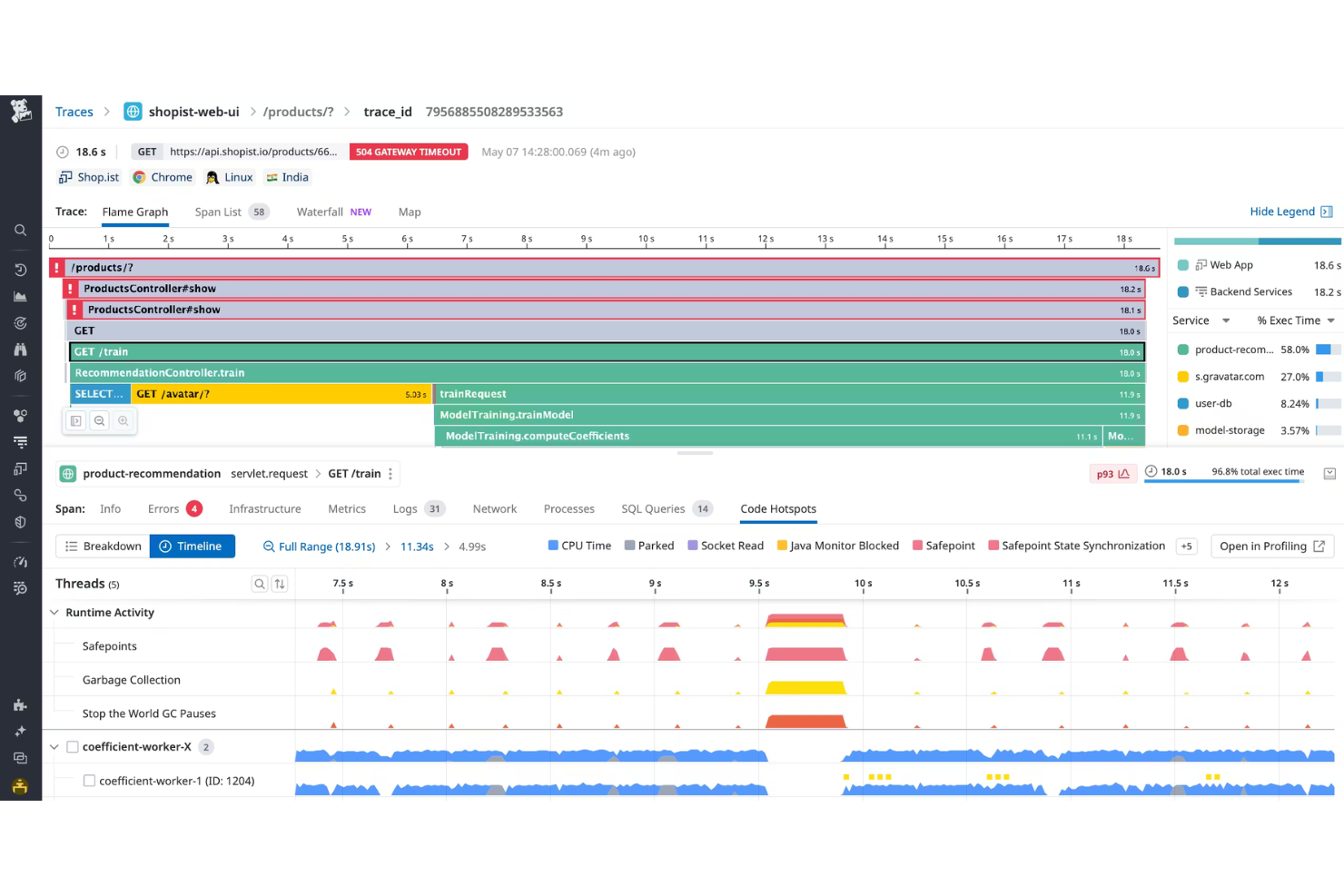Open the % Exec Time dropdown
Viewport: 1344px width, 896px height.
click(x=1294, y=320)
